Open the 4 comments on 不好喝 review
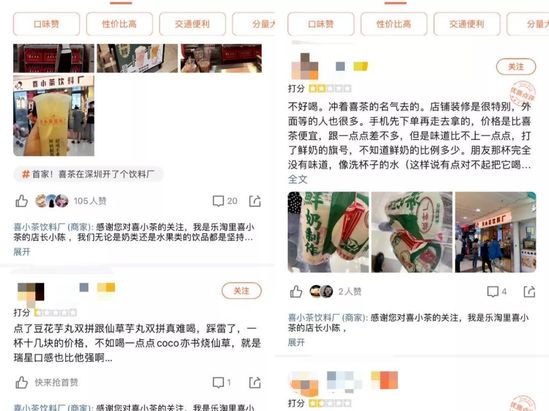 point(496,291)
